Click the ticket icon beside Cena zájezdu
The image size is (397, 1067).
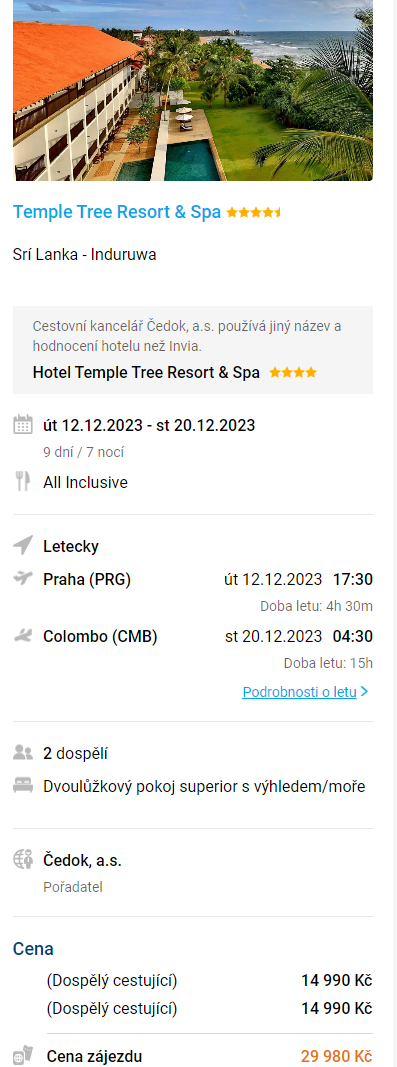(22, 1056)
